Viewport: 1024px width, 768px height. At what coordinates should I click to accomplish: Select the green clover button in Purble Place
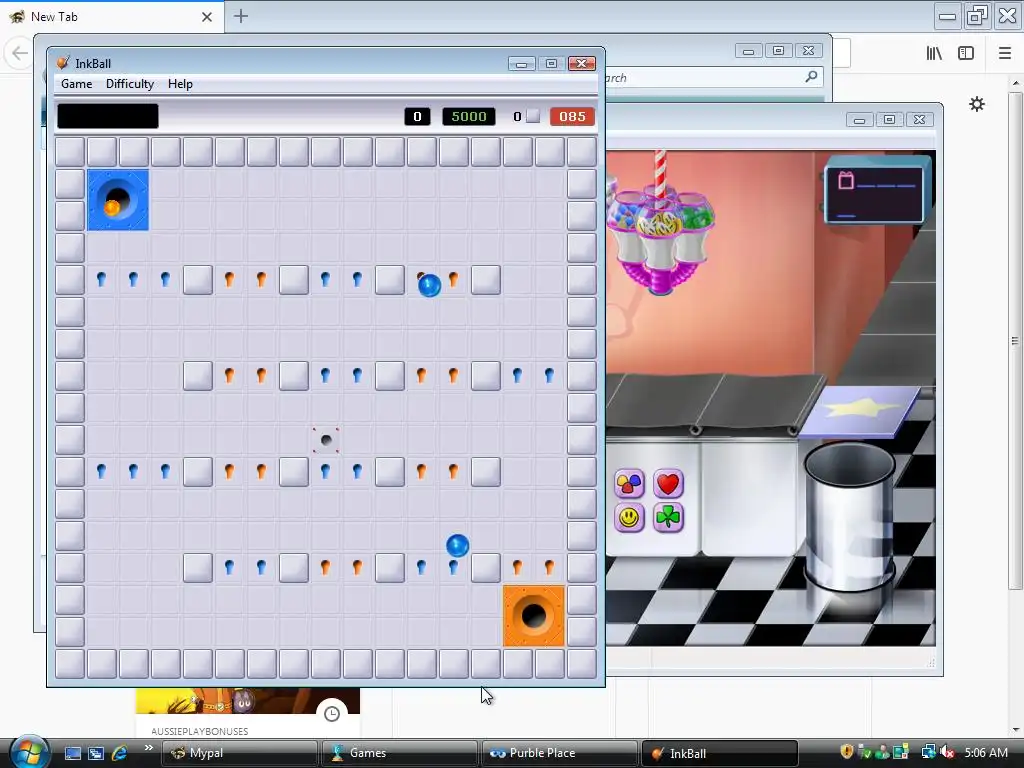(x=667, y=518)
